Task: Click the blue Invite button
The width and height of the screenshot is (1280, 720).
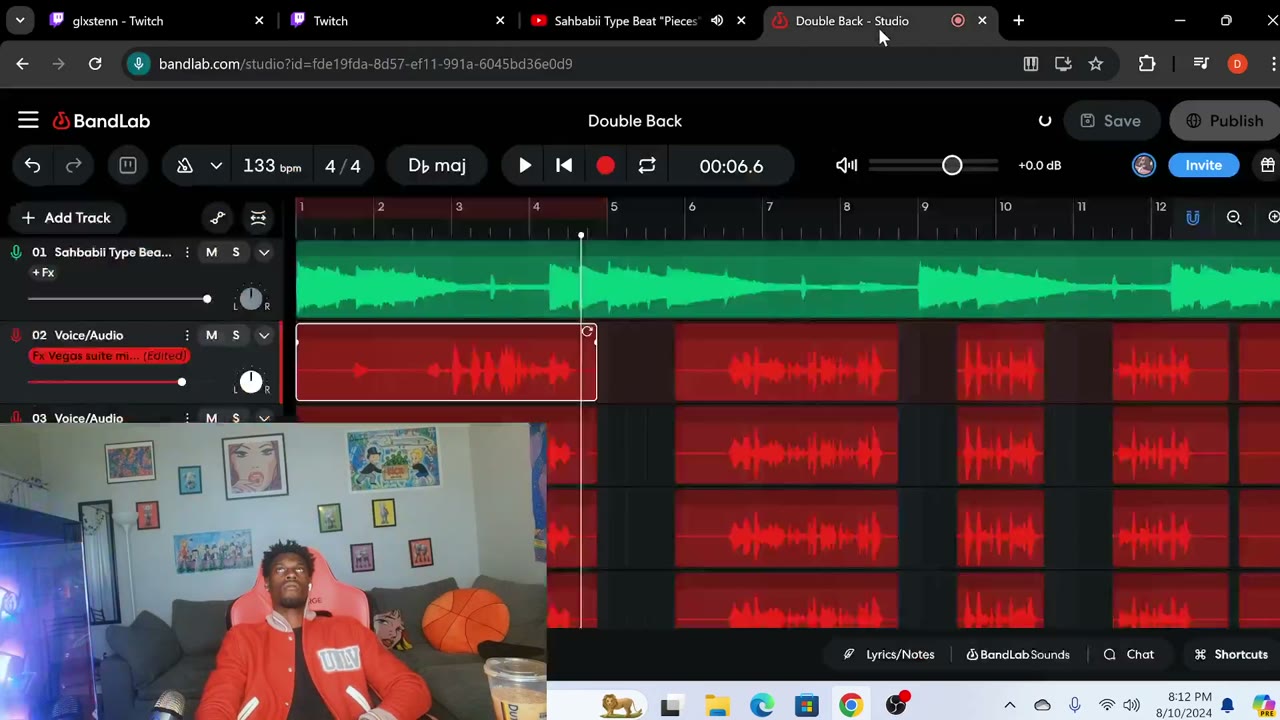Action: coord(1203,166)
